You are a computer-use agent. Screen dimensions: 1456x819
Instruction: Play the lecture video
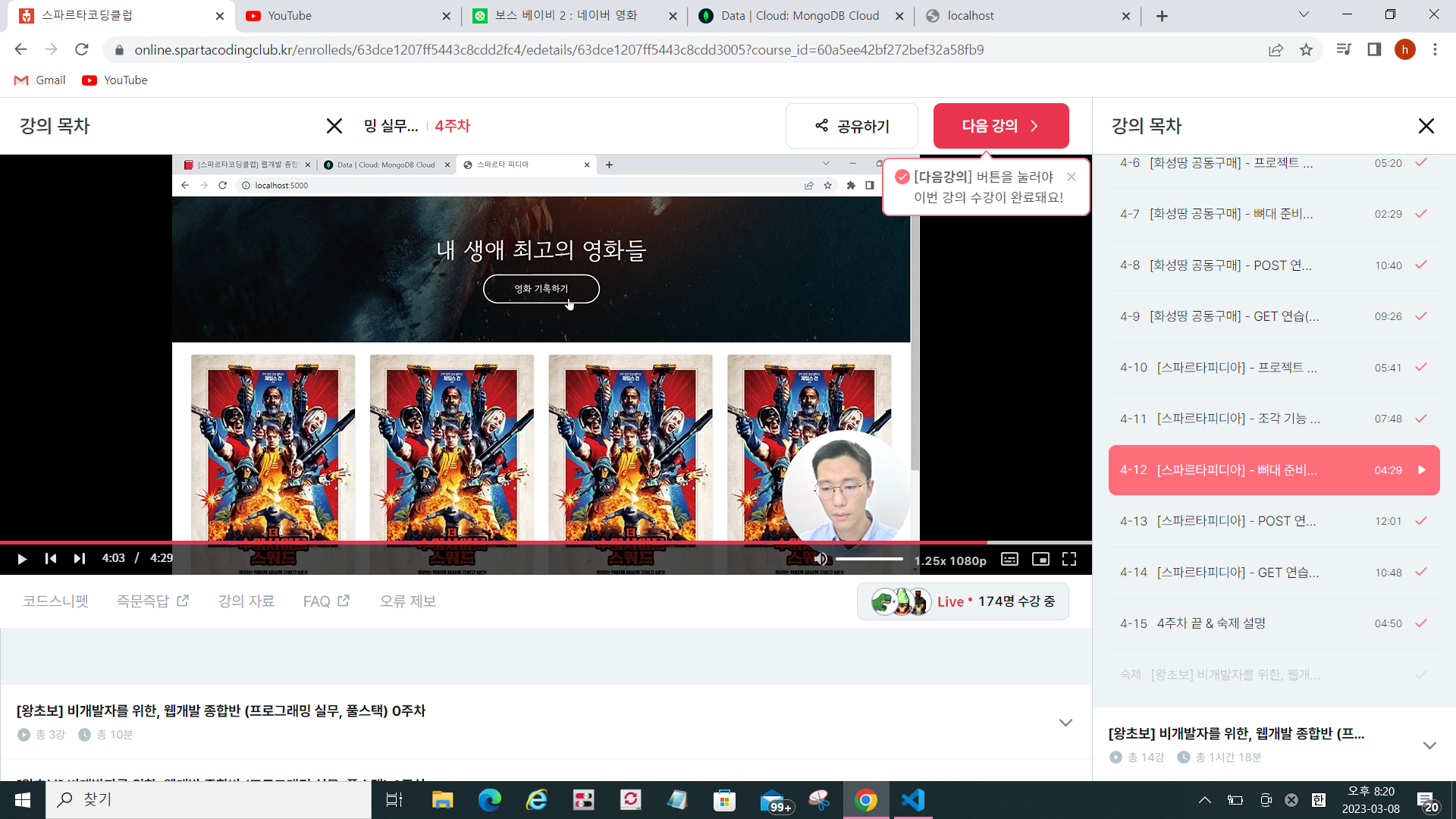pos(22,559)
